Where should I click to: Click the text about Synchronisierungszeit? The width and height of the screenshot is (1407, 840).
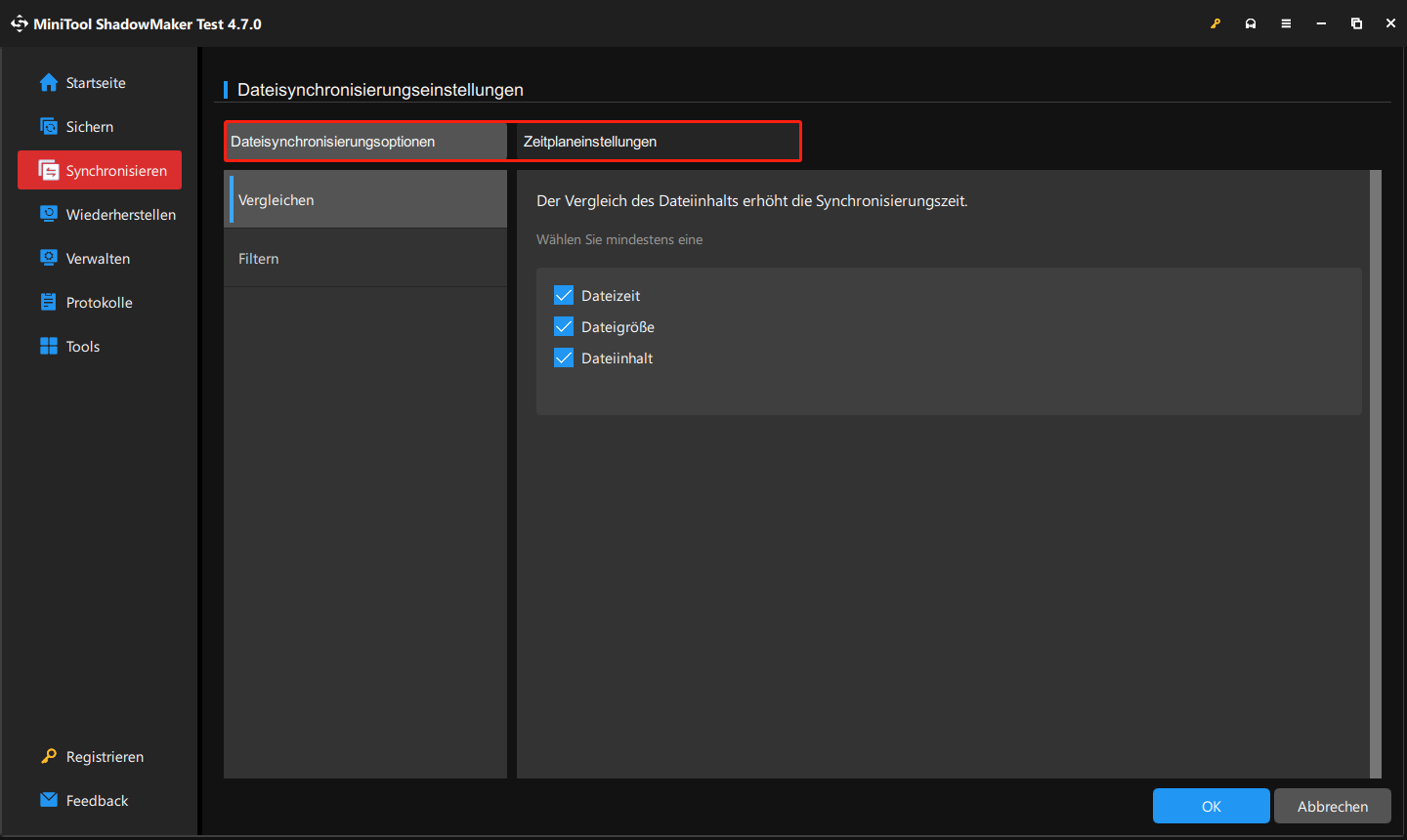[x=752, y=200]
